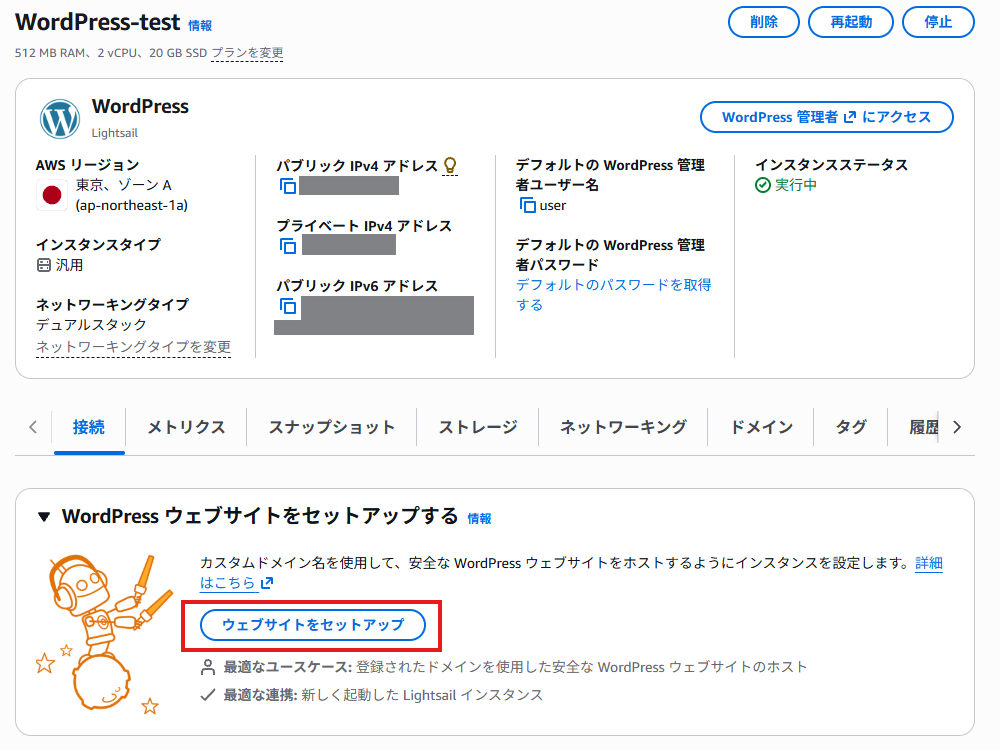
Task: Click the user username value
Action: point(553,205)
